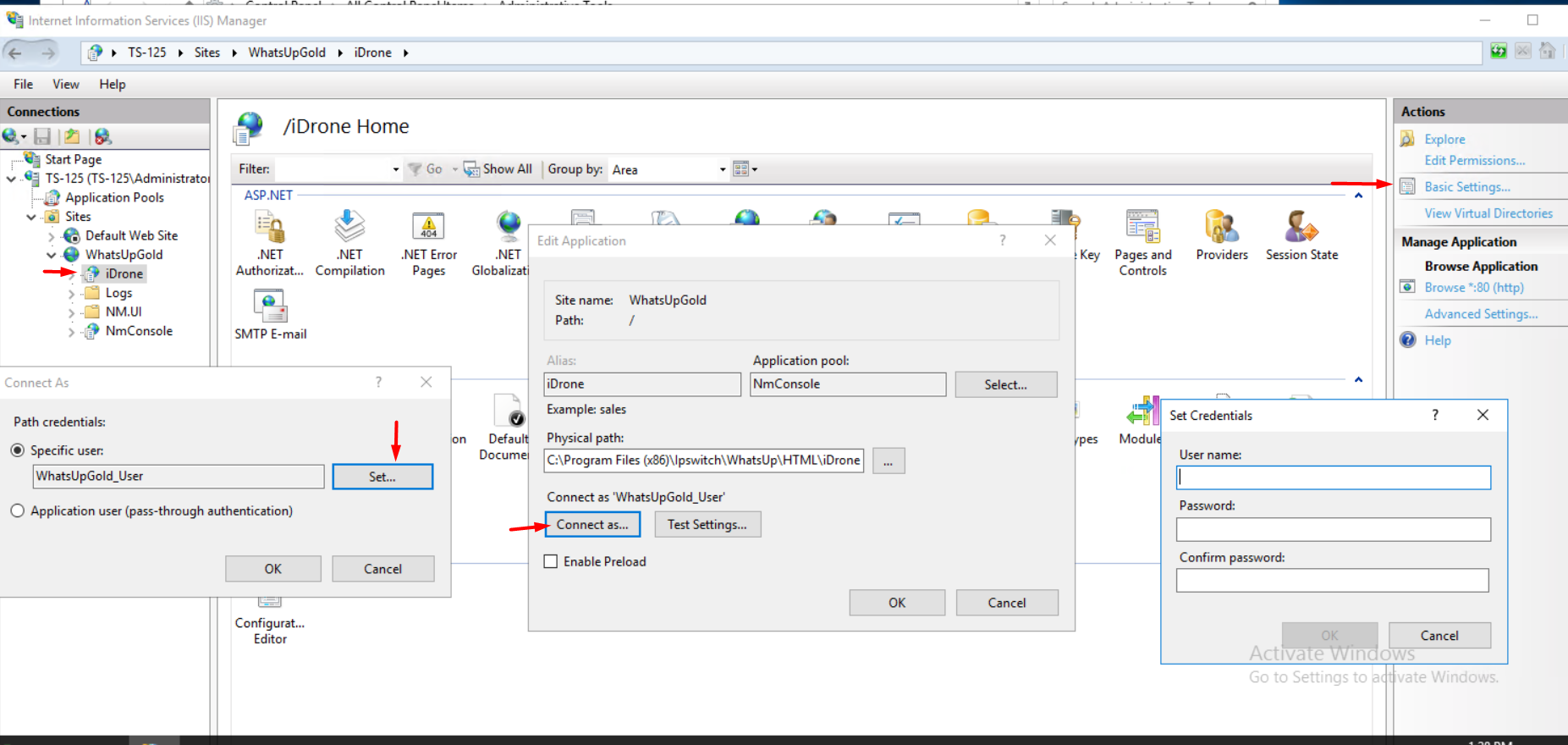
Task: Click the Delete connection toolbar icon
Action: (102, 136)
